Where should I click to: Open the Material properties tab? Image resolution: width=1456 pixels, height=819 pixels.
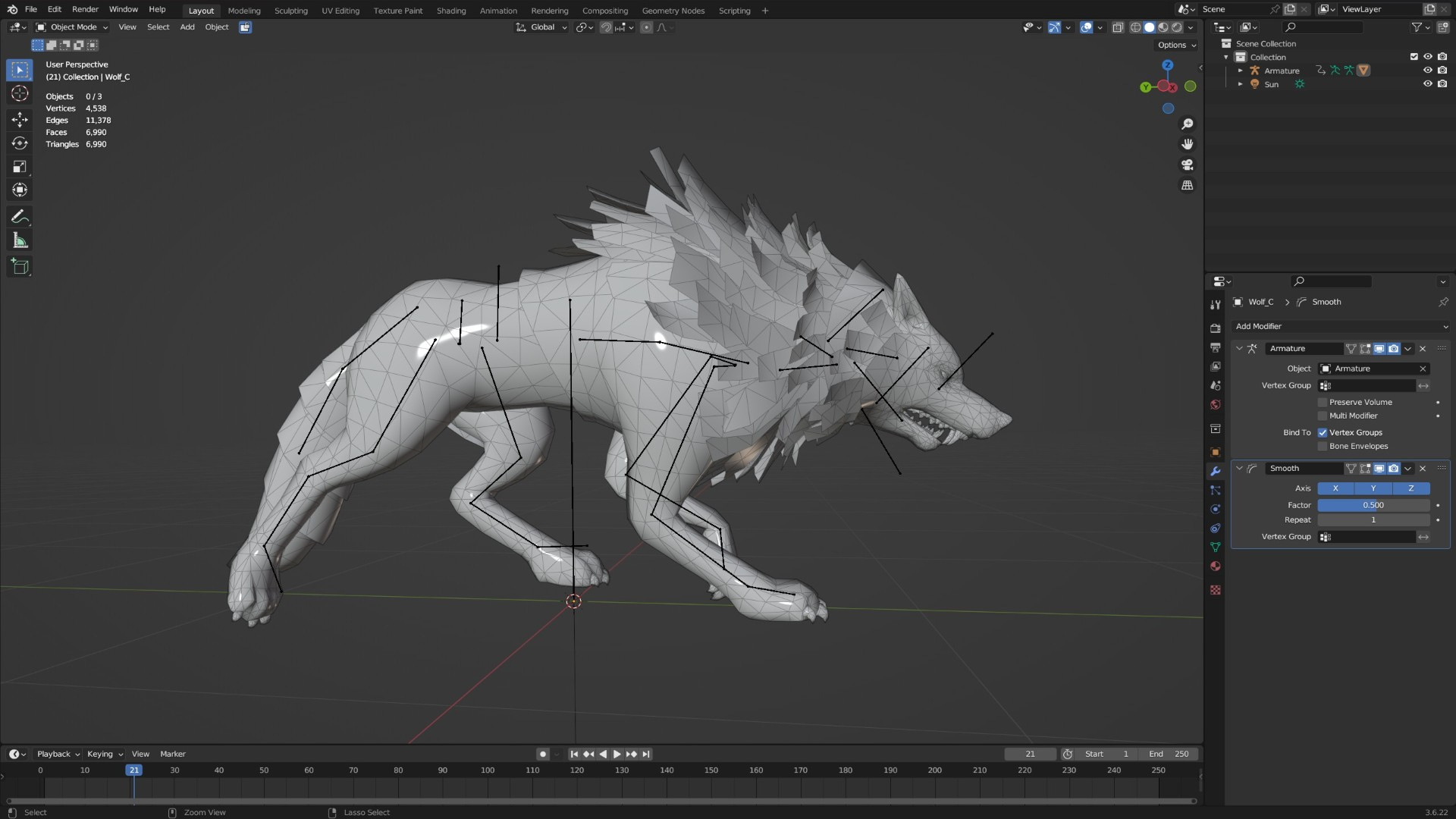click(1216, 566)
